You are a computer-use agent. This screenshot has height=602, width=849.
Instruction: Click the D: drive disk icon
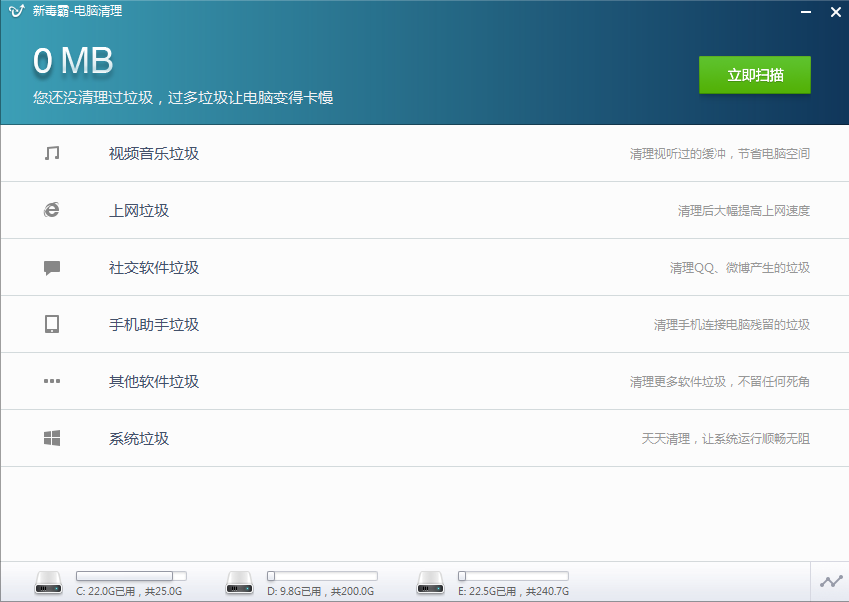pos(240,582)
